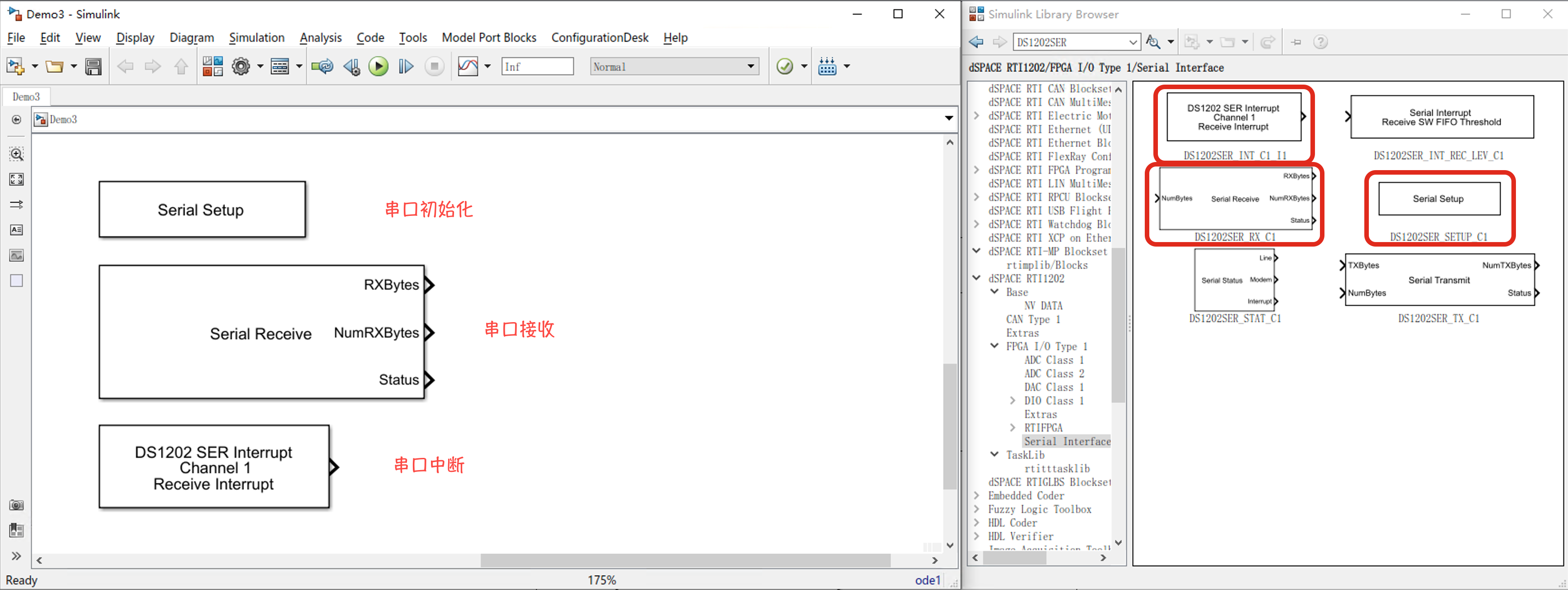Viewport: 1568px width, 590px height.
Task: Select CAN Type 1 in library tree
Action: (x=1033, y=319)
